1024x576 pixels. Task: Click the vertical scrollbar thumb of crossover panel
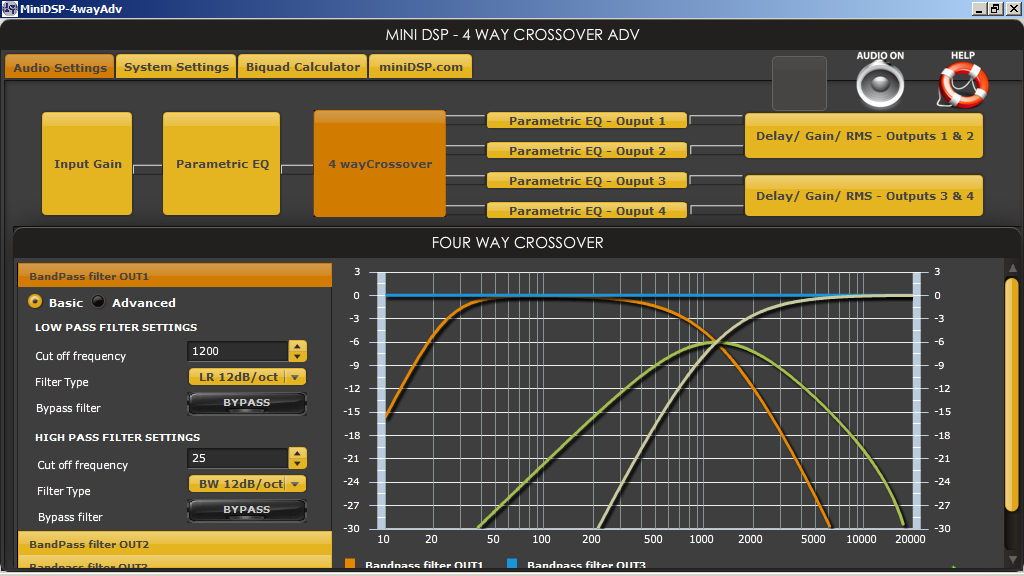(x=1012, y=395)
